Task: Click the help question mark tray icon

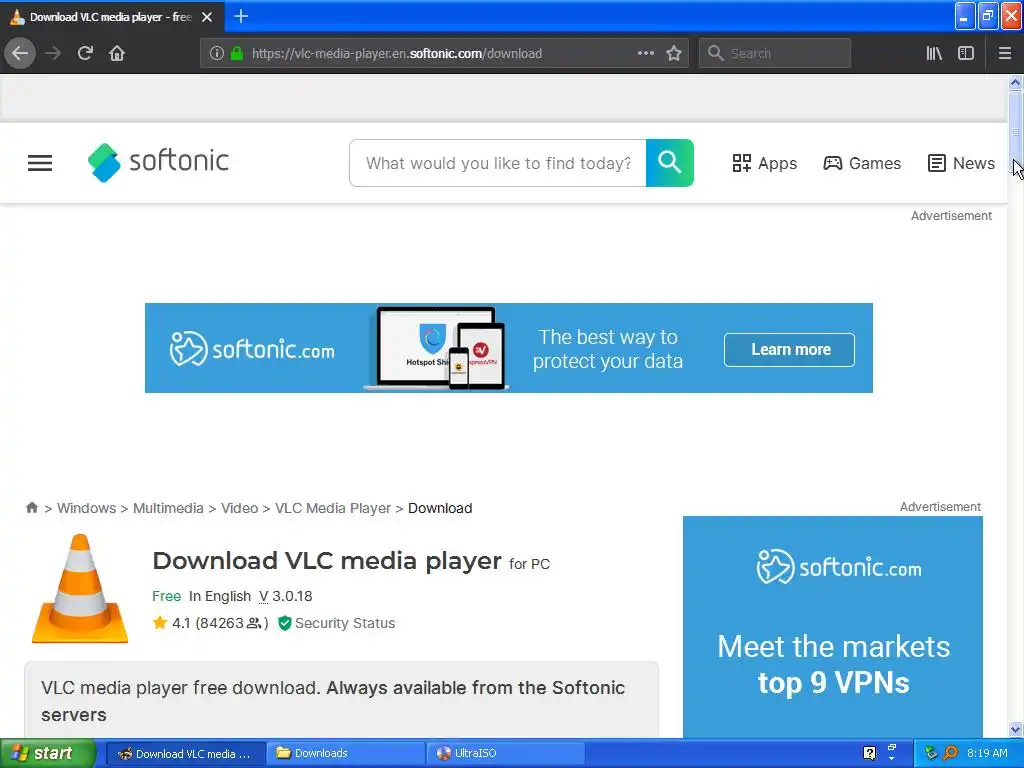Action: 869,753
